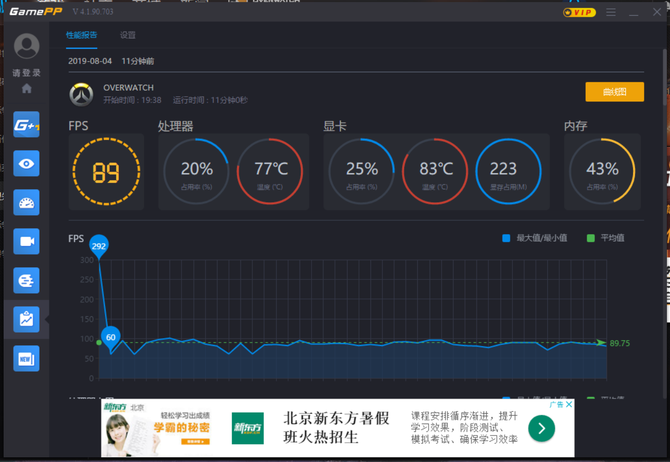Toggle the 最大值/最小值 legend entry
Screen dimensions: 670x462
(535, 238)
